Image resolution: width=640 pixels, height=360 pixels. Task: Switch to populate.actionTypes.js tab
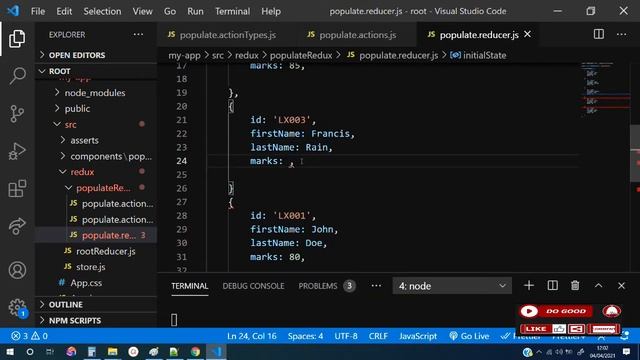[227, 35]
